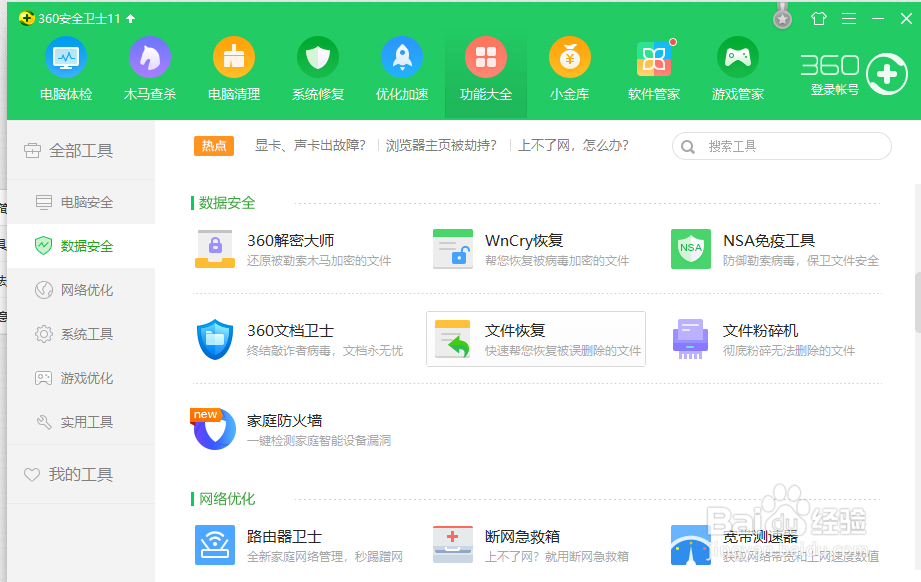Open the 电脑体检 tool
Screen dimensions: 921x582
(x=65, y=67)
